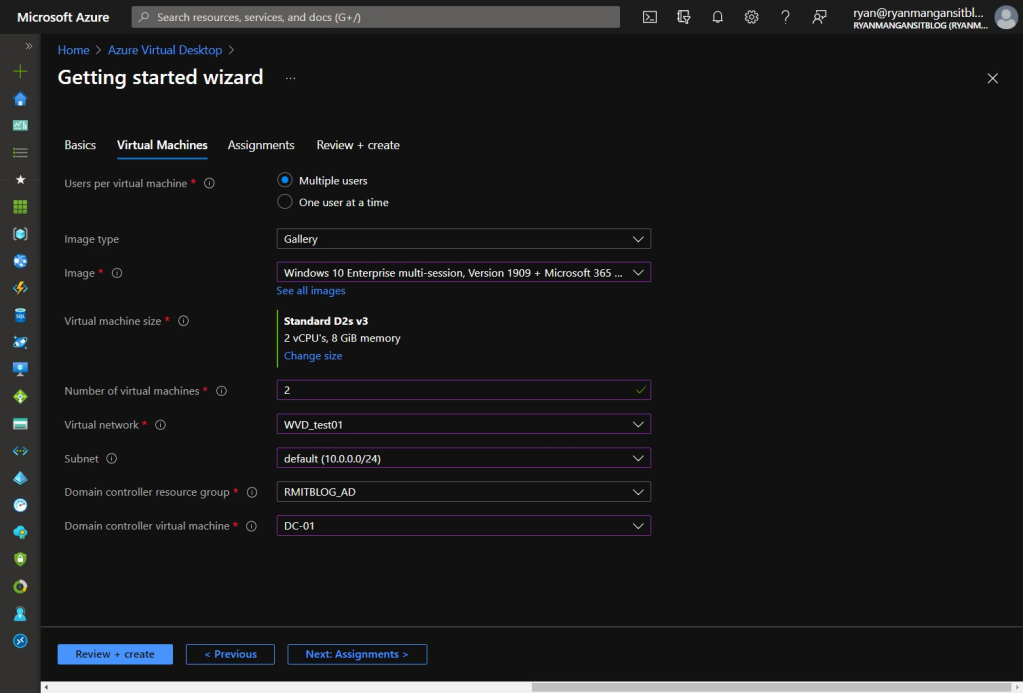Show info tooltip for Virtual network
The width and height of the screenshot is (1023, 693).
pos(160,425)
